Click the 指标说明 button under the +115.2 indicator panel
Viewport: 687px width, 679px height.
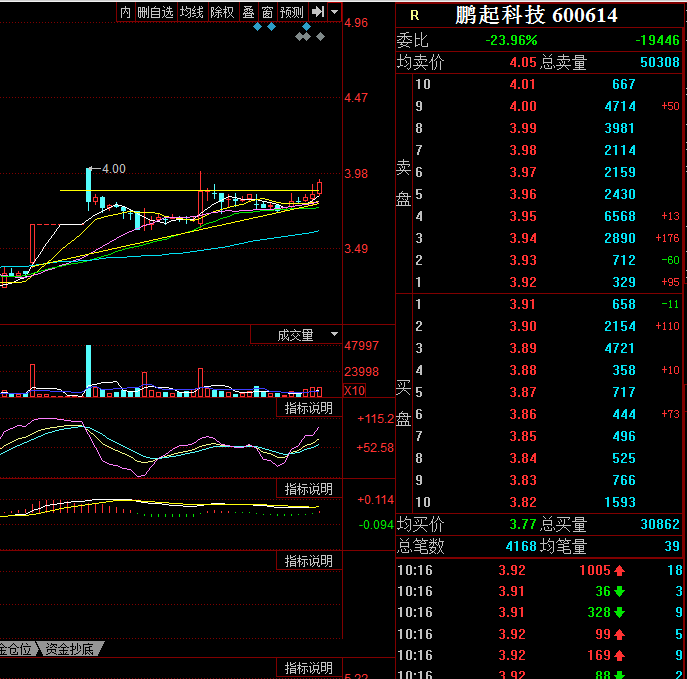click(309, 488)
